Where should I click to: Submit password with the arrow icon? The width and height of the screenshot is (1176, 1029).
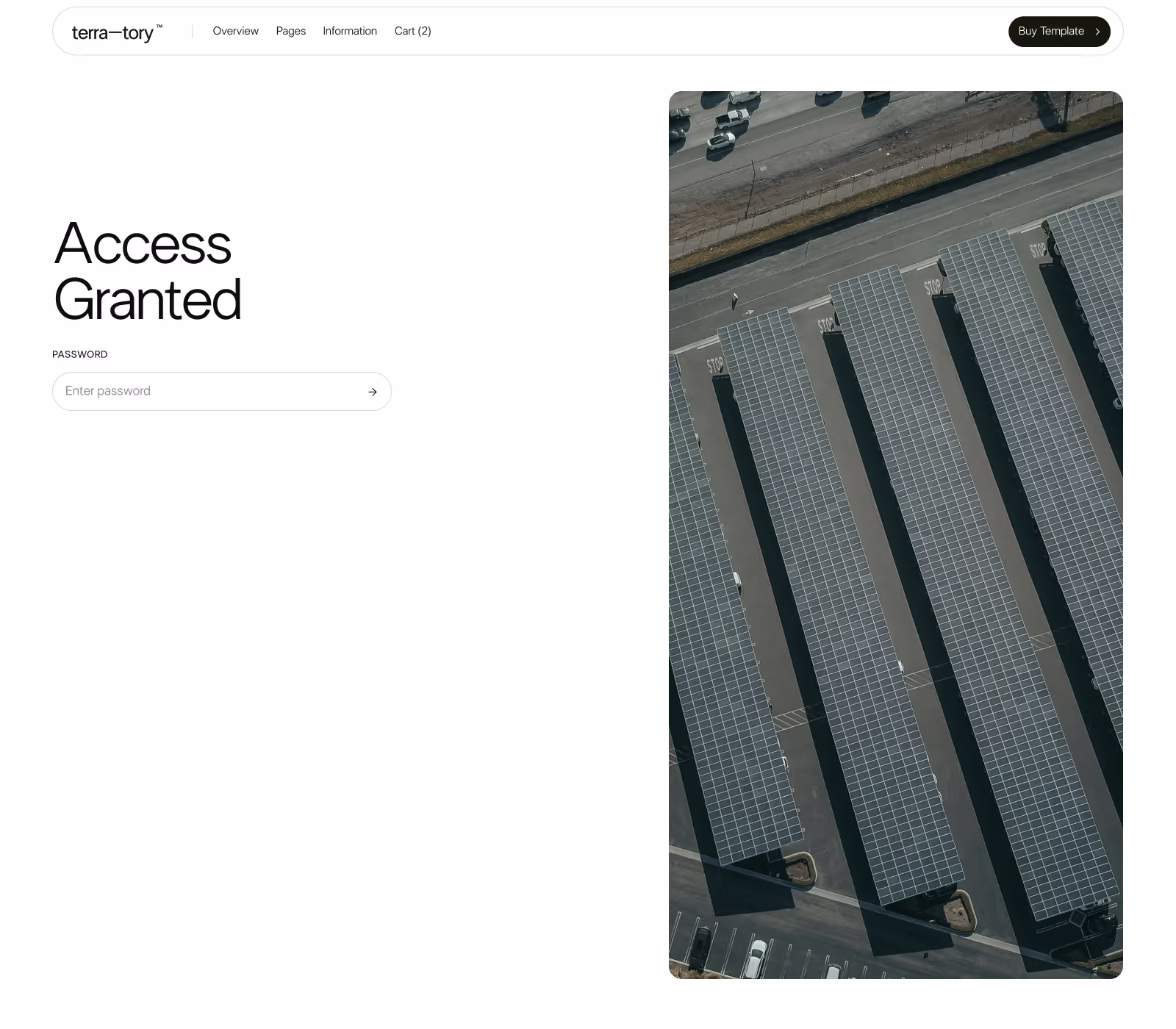(373, 392)
